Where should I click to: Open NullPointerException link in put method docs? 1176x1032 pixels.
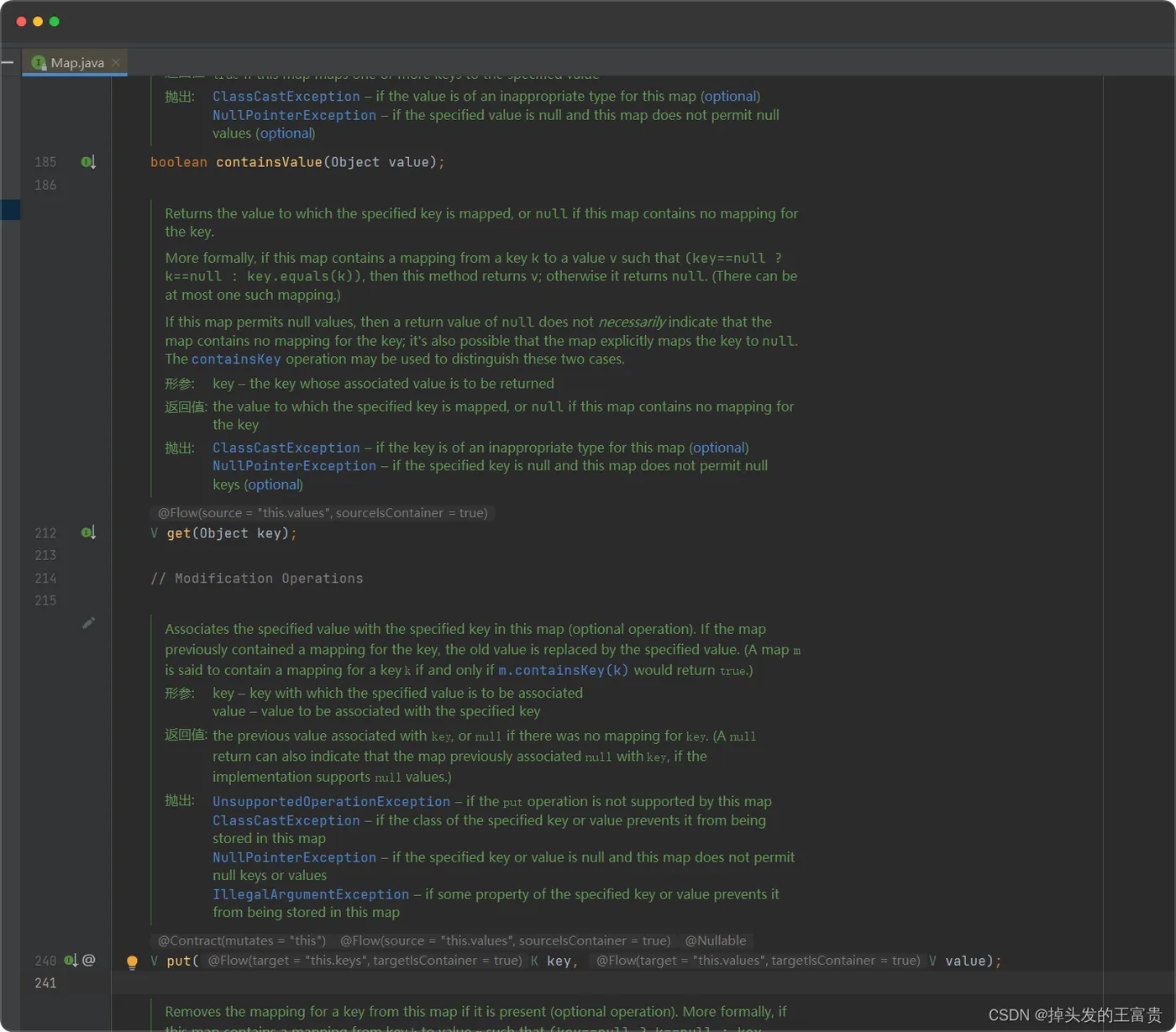pyautogui.click(x=294, y=857)
